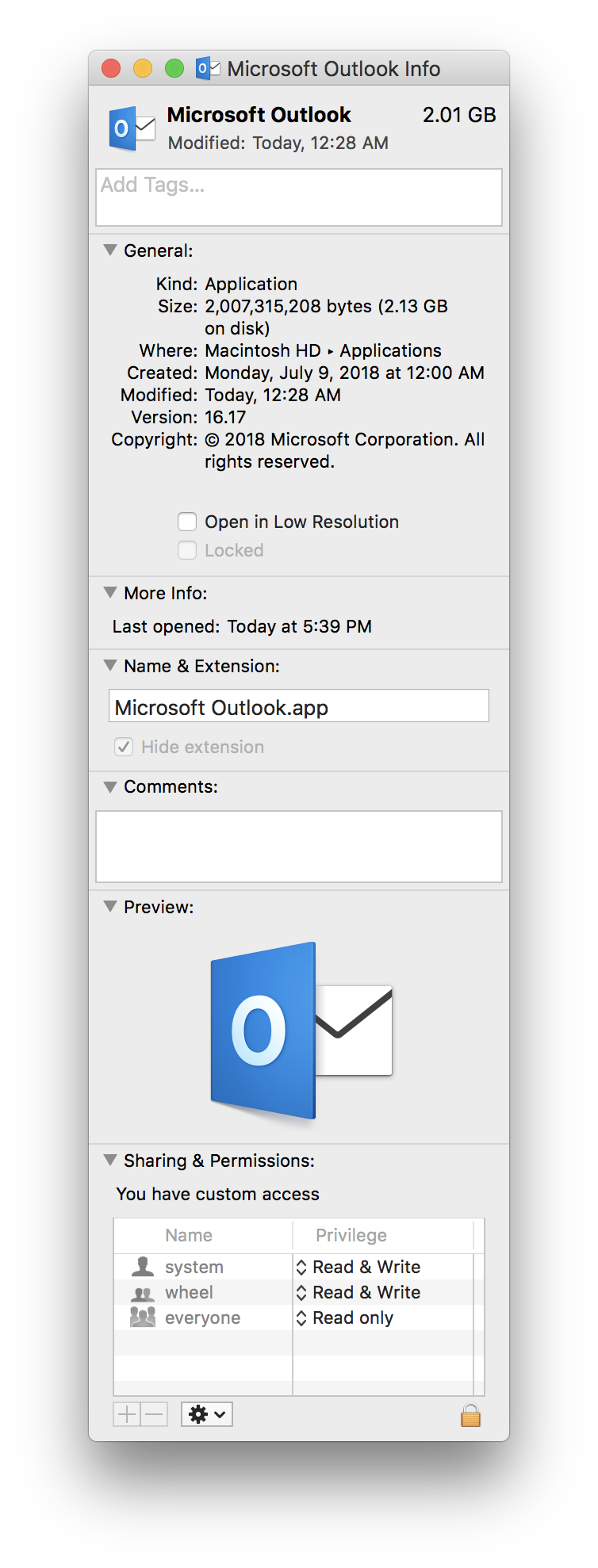Click the Outlook icon in title bar
598x1568 pixels.
pos(208,68)
